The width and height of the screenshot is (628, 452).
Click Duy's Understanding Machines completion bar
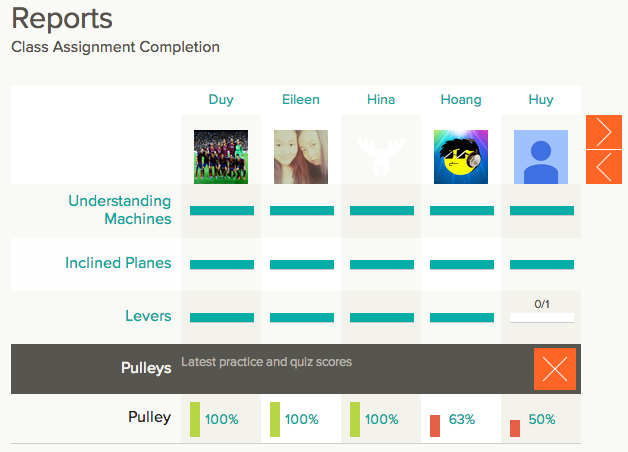pos(221,211)
